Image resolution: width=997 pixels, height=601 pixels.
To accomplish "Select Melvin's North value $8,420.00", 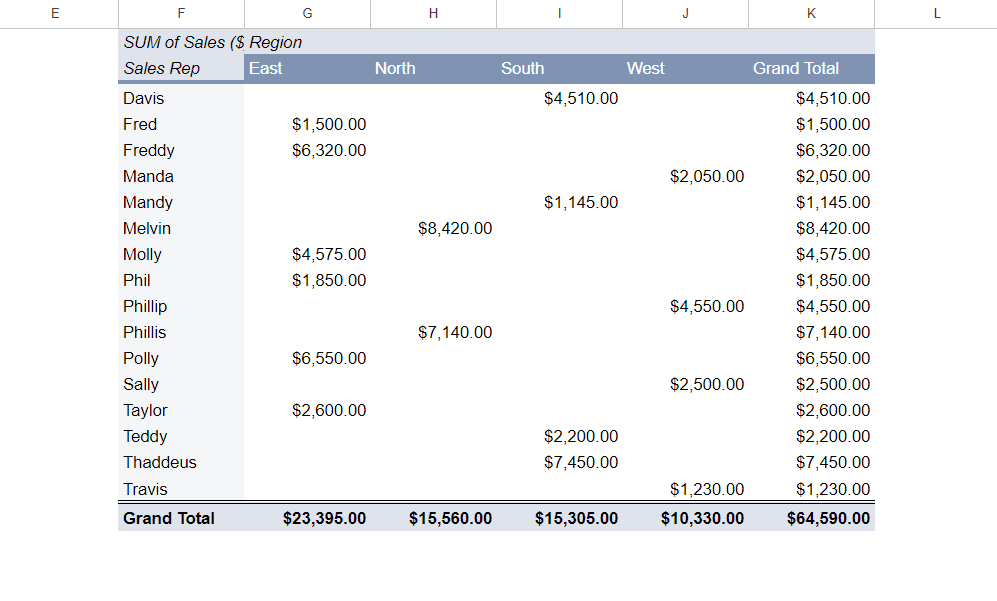I will coord(433,228).
